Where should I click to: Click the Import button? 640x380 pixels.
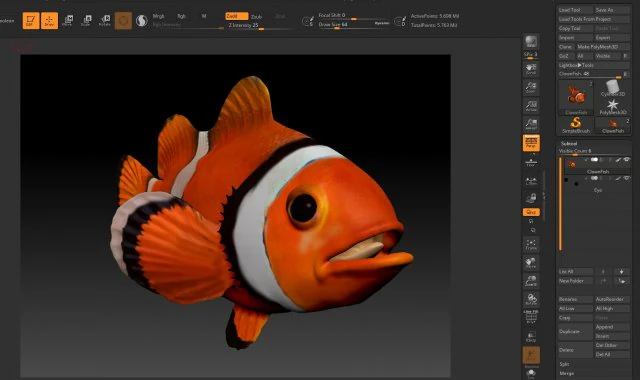pyautogui.click(x=575, y=38)
